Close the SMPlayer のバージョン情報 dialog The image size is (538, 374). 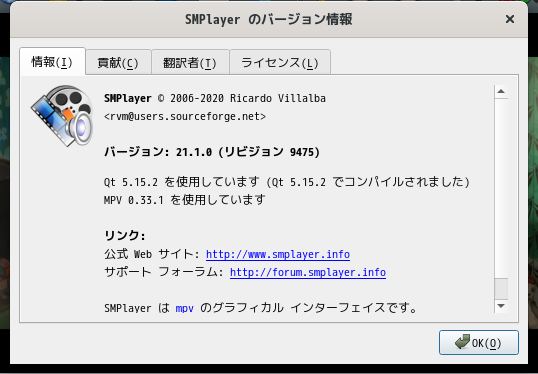coord(510,19)
